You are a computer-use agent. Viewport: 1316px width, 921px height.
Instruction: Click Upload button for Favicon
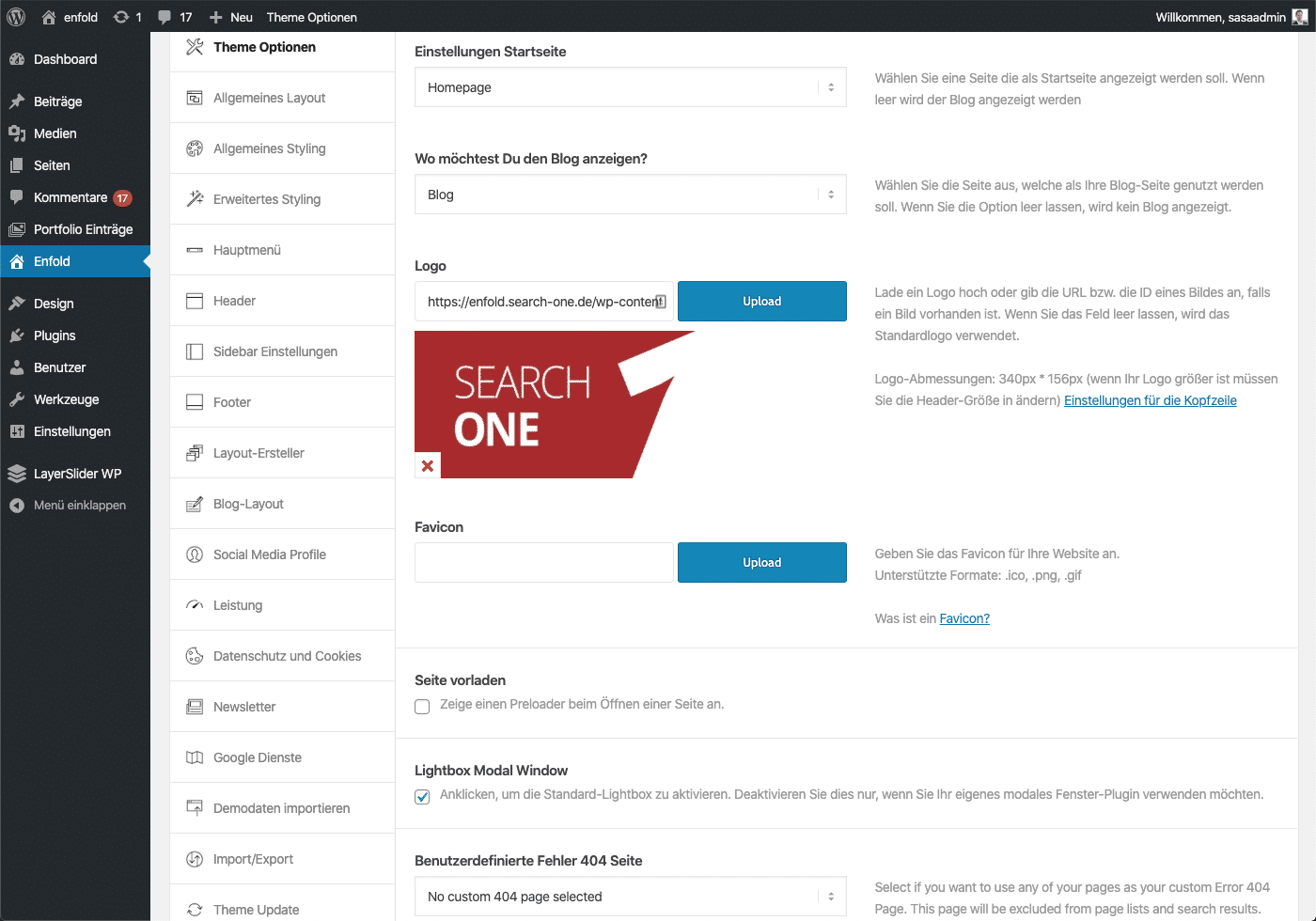[762, 563]
